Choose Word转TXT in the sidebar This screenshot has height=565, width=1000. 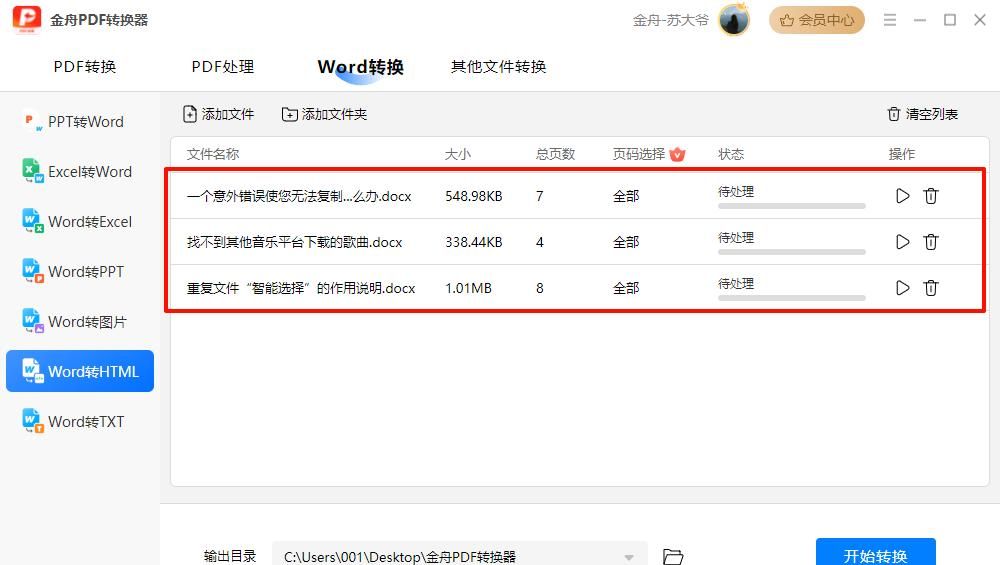coord(80,422)
